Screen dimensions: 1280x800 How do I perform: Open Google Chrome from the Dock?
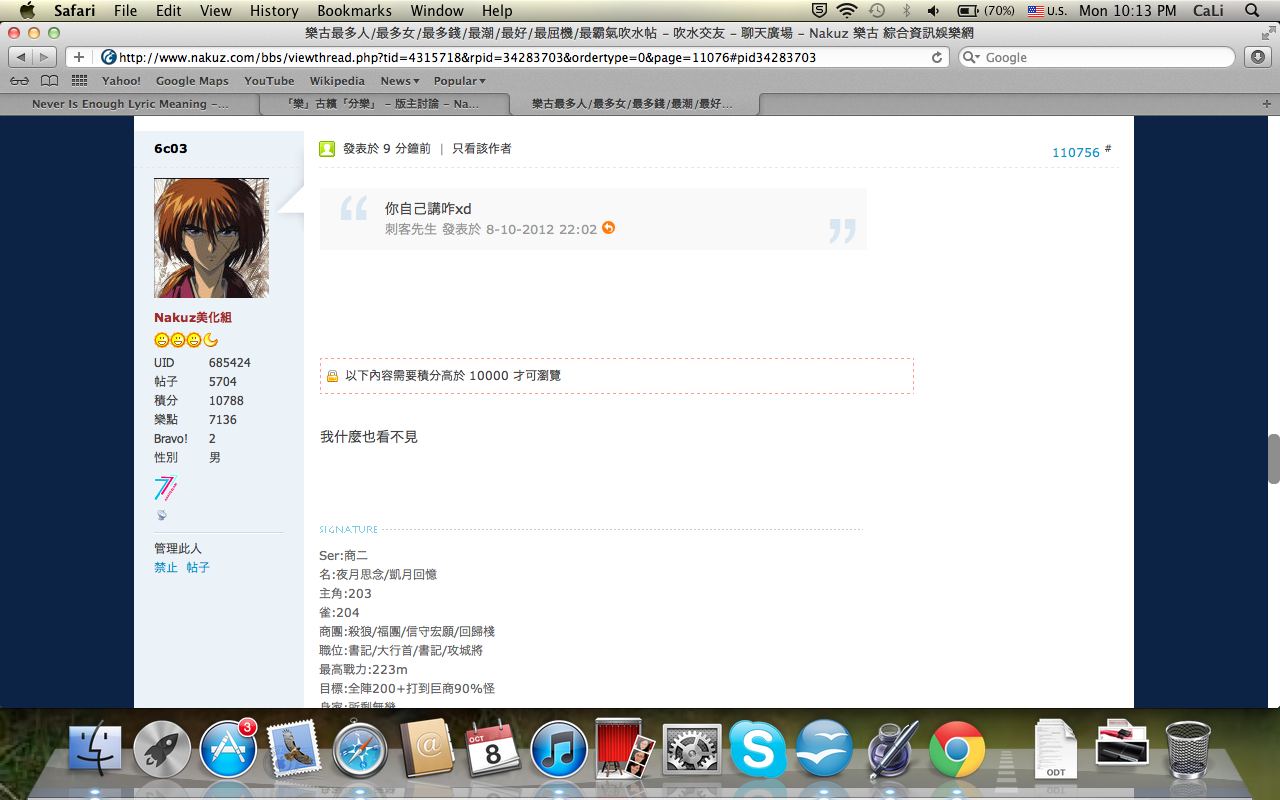[x=957, y=750]
